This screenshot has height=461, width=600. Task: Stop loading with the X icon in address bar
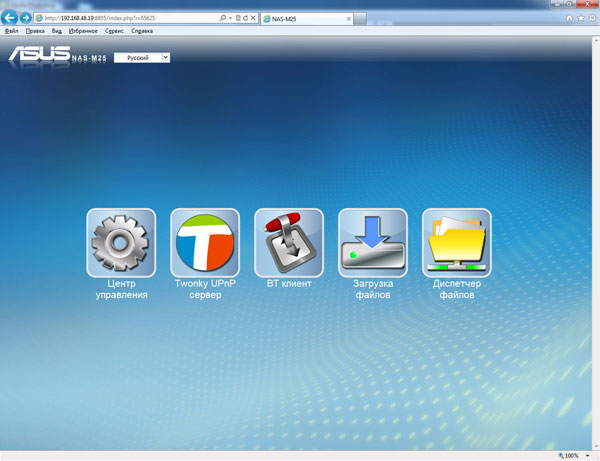[x=253, y=18]
